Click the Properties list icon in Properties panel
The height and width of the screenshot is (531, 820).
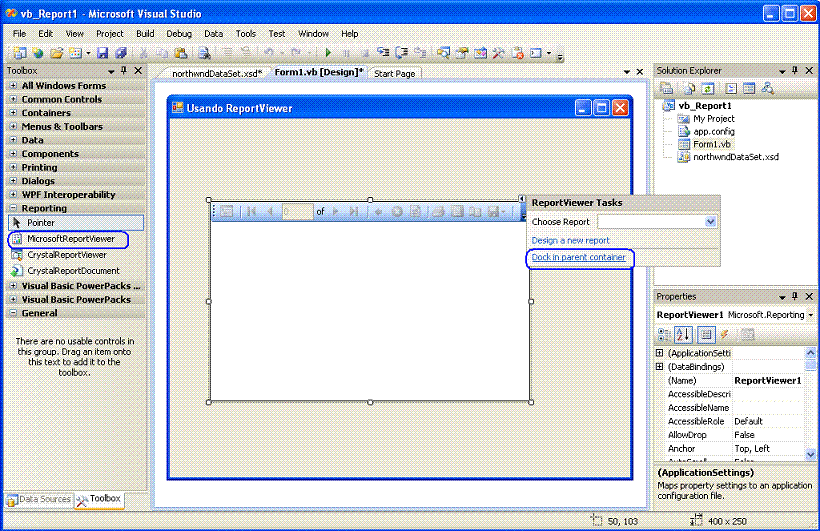coord(705,334)
